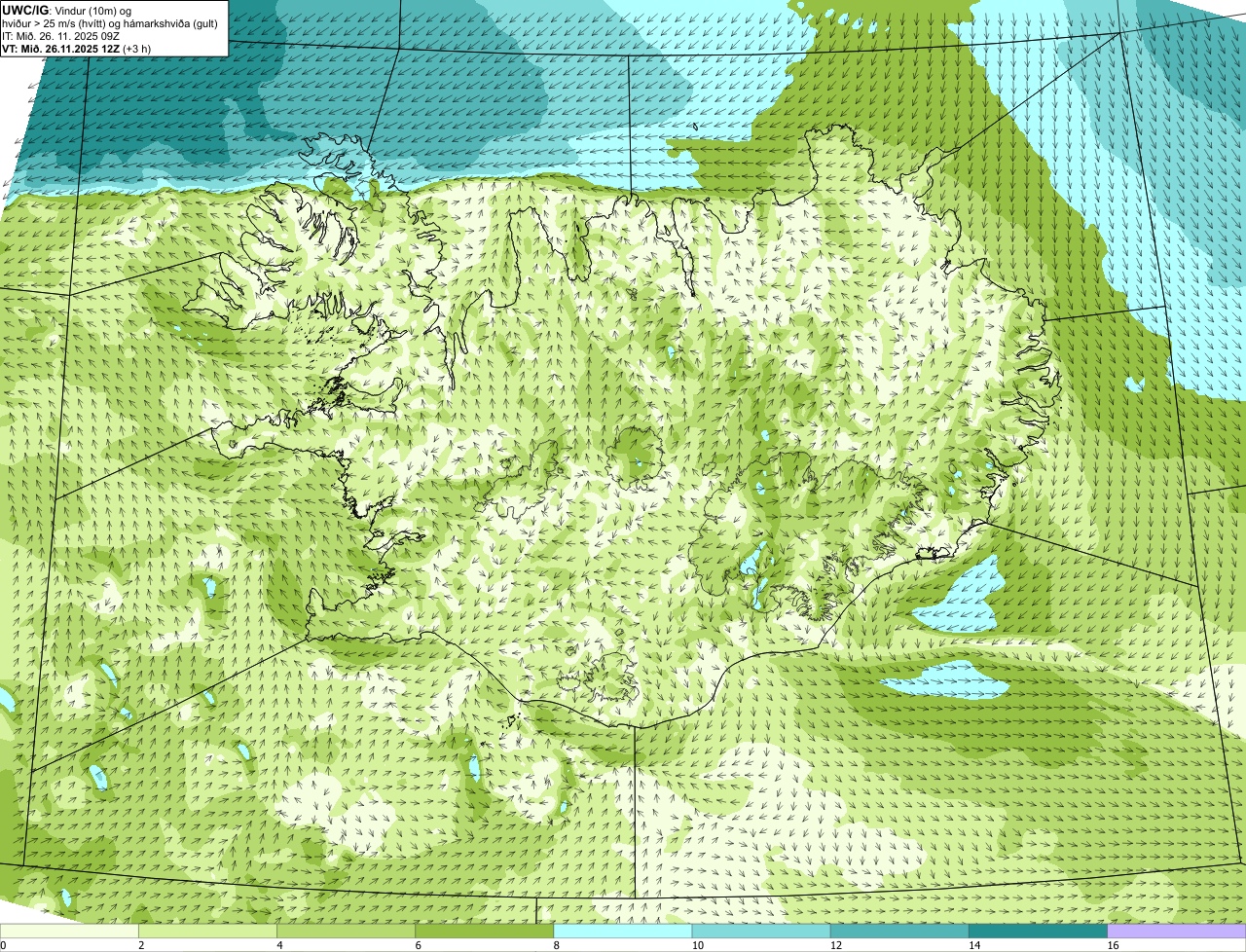Click the light green 2–4 m/s legend swatch
The image size is (1246, 952).
point(207,931)
